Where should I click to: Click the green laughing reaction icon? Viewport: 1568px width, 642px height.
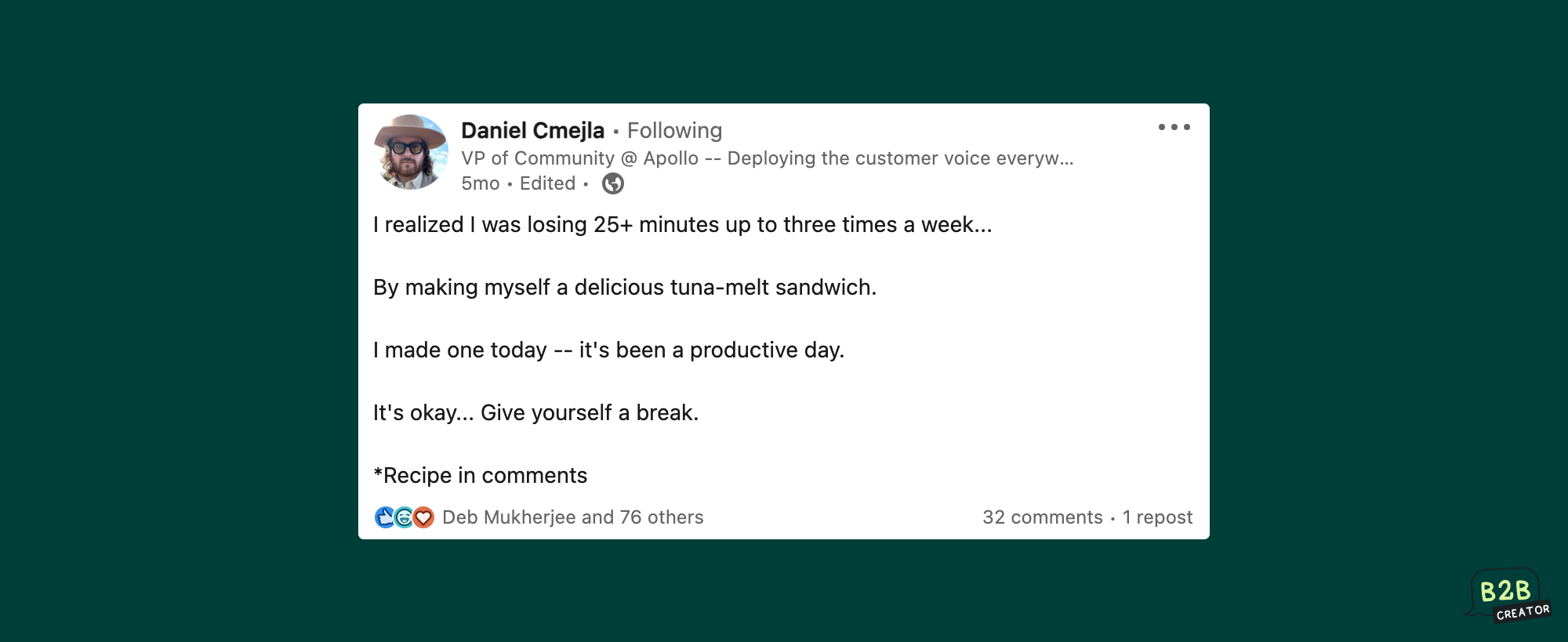pyautogui.click(x=404, y=517)
